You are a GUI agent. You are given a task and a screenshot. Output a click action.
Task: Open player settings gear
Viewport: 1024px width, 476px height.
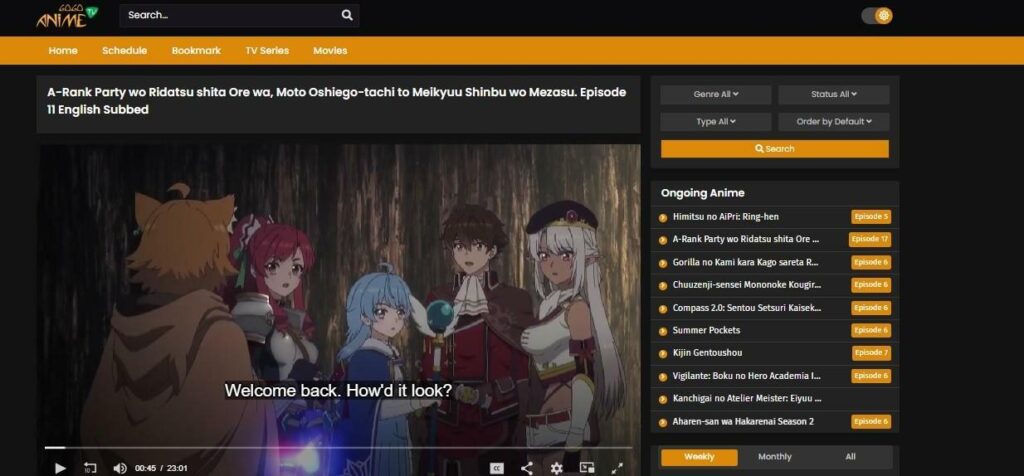(x=556, y=468)
